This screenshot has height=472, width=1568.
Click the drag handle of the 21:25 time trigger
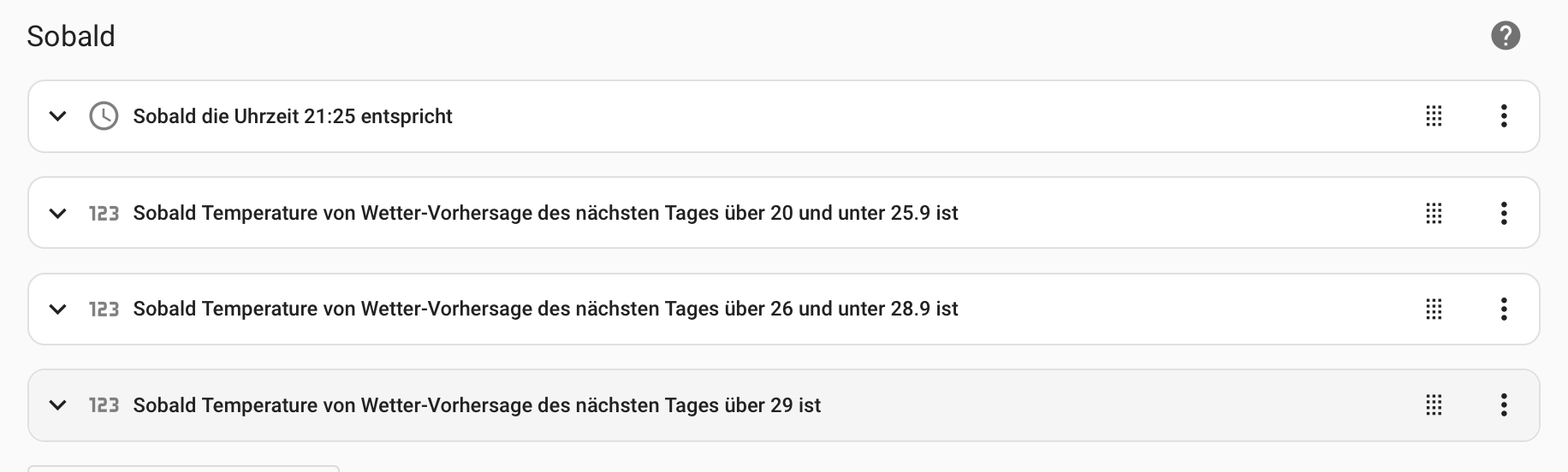1434,116
